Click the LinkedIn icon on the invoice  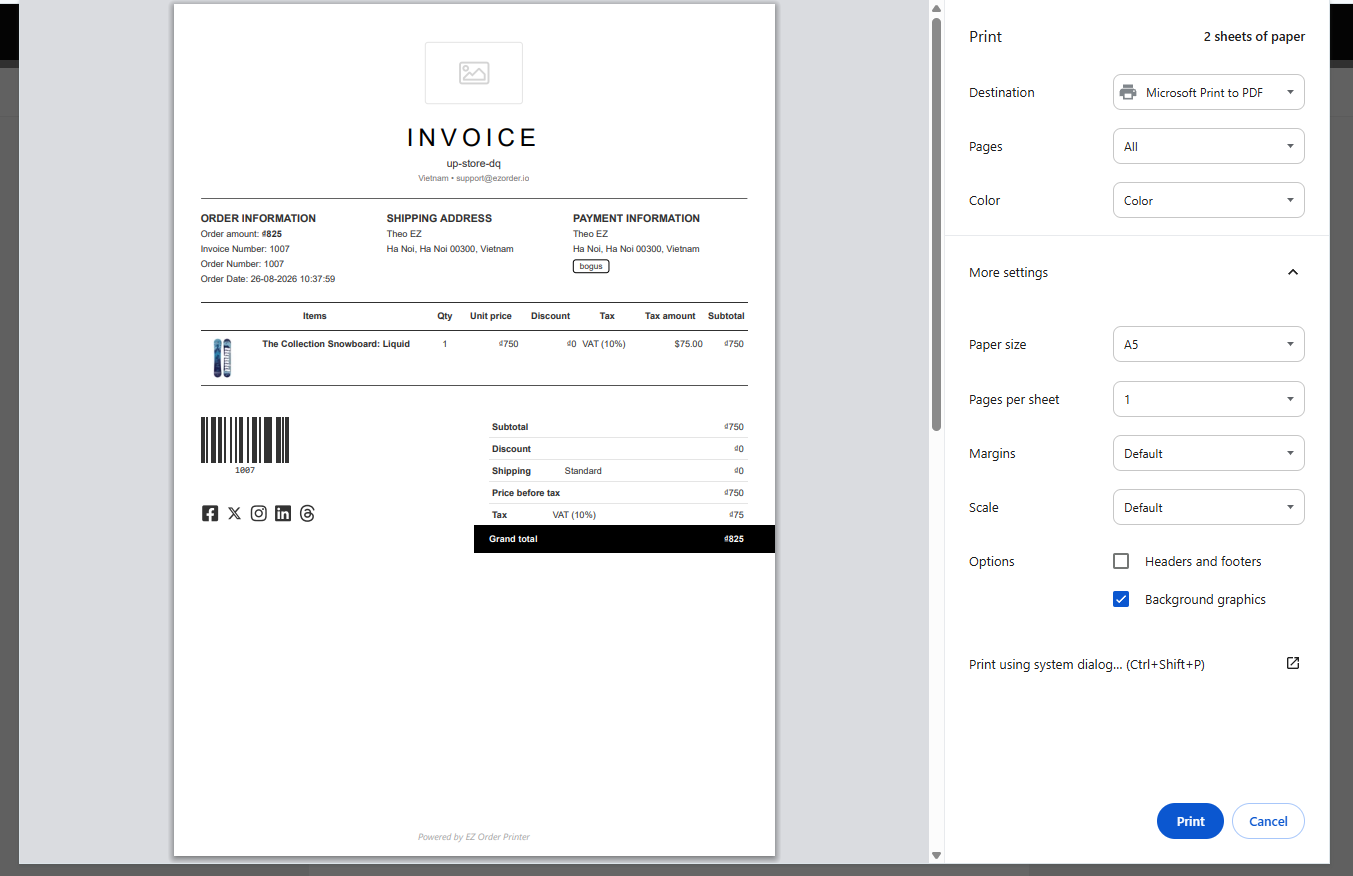point(283,513)
